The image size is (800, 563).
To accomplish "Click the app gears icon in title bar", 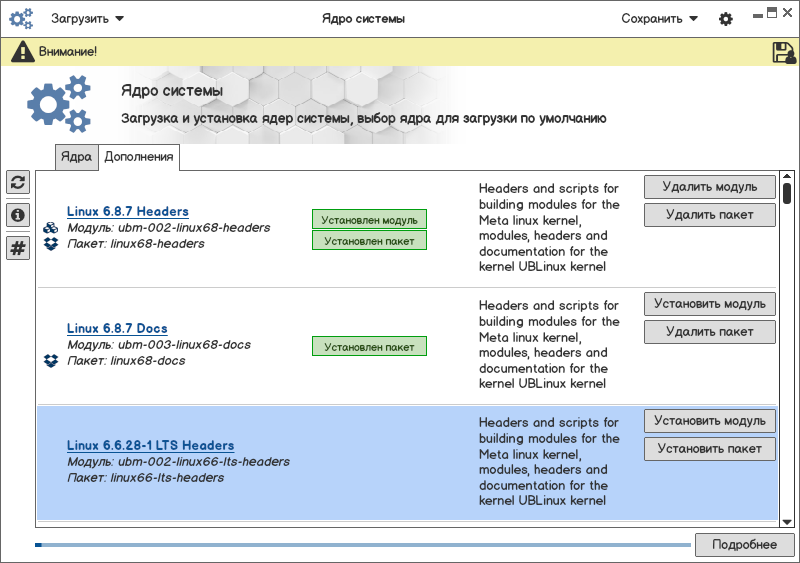I will (21, 19).
